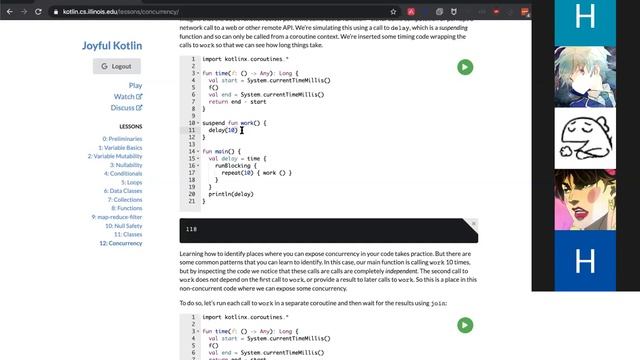The width and height of the screenshot is (640, 360).
Task: Open the Discuss external link
Action: click(x=127, y=108)
